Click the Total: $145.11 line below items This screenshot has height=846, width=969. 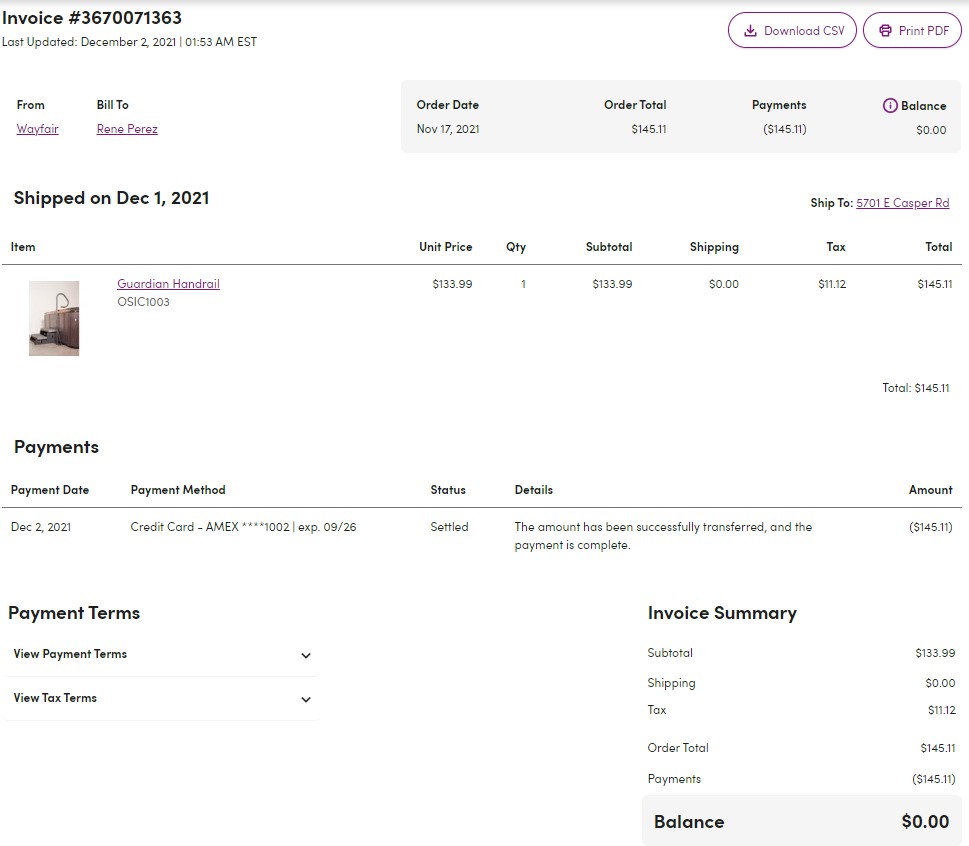(915, 388)
